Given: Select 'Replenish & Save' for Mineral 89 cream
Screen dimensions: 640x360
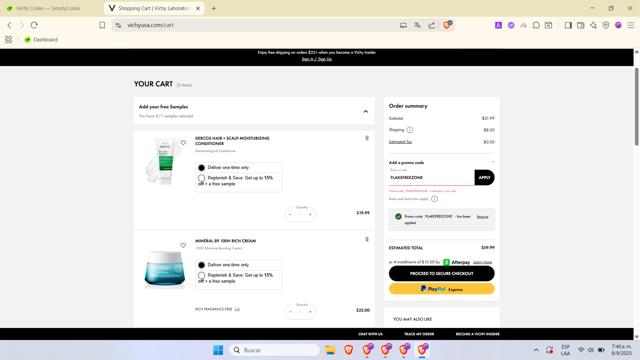Looking at the screenshot, I should coord(202,276).
